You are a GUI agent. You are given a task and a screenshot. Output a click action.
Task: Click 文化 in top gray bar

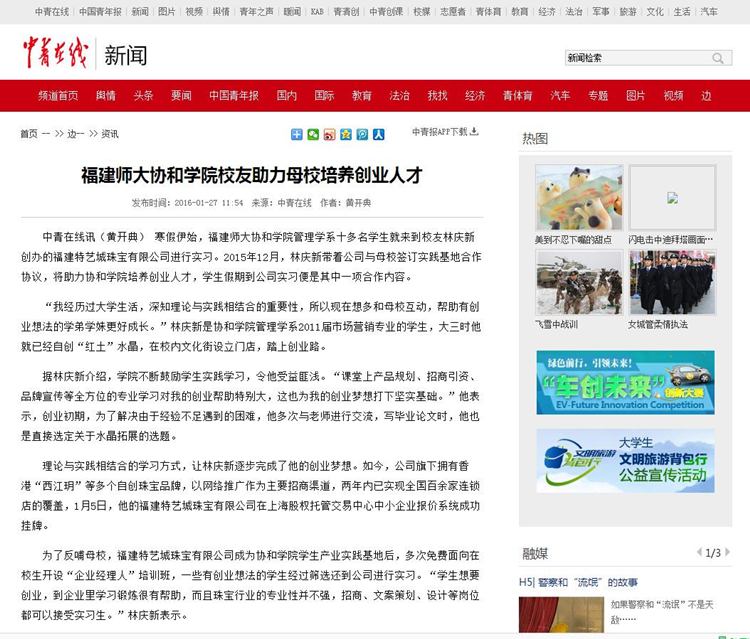[655, 11]
